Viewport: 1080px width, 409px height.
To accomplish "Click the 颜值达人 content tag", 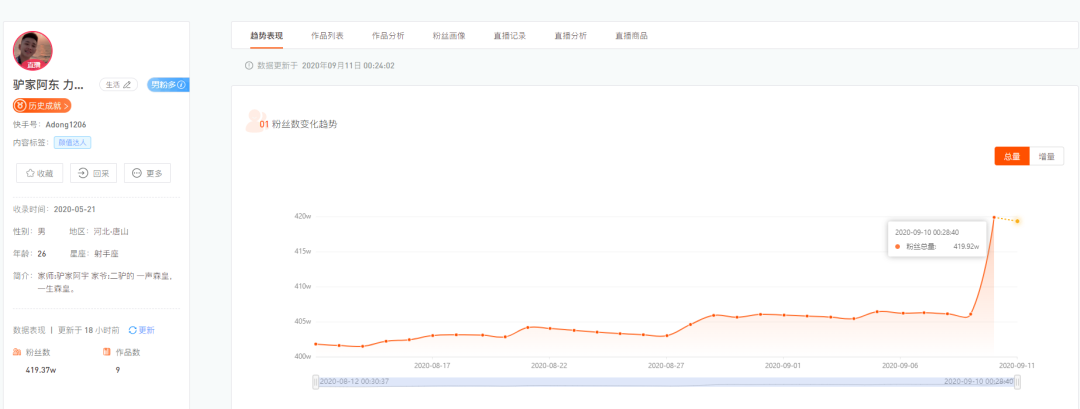I will (73, 143).
